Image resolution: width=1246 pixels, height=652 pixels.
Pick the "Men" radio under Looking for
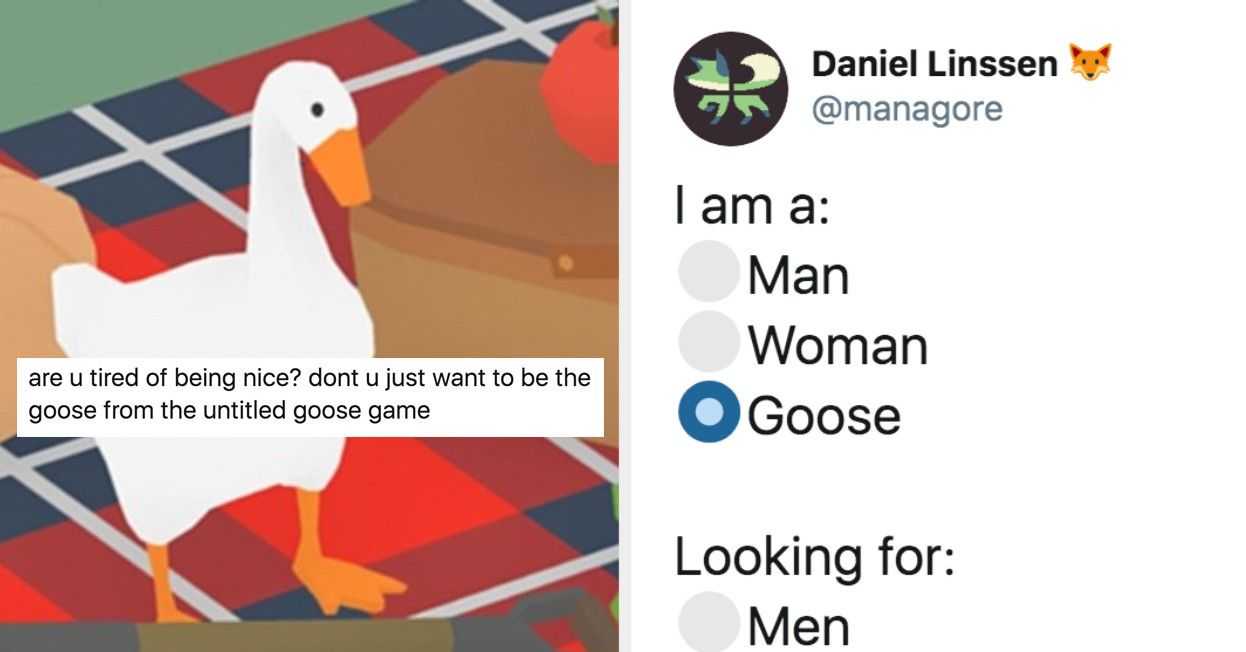click(708, 623)
